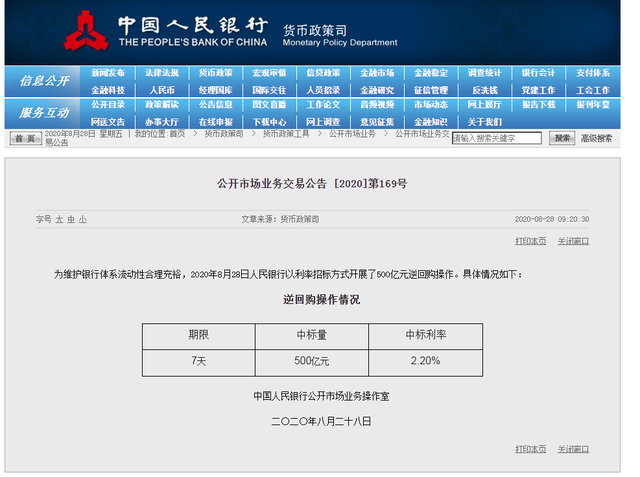This screenshot has width=640, height=477.
Task: Open the 经理国库 section
Action: (216, 90)
